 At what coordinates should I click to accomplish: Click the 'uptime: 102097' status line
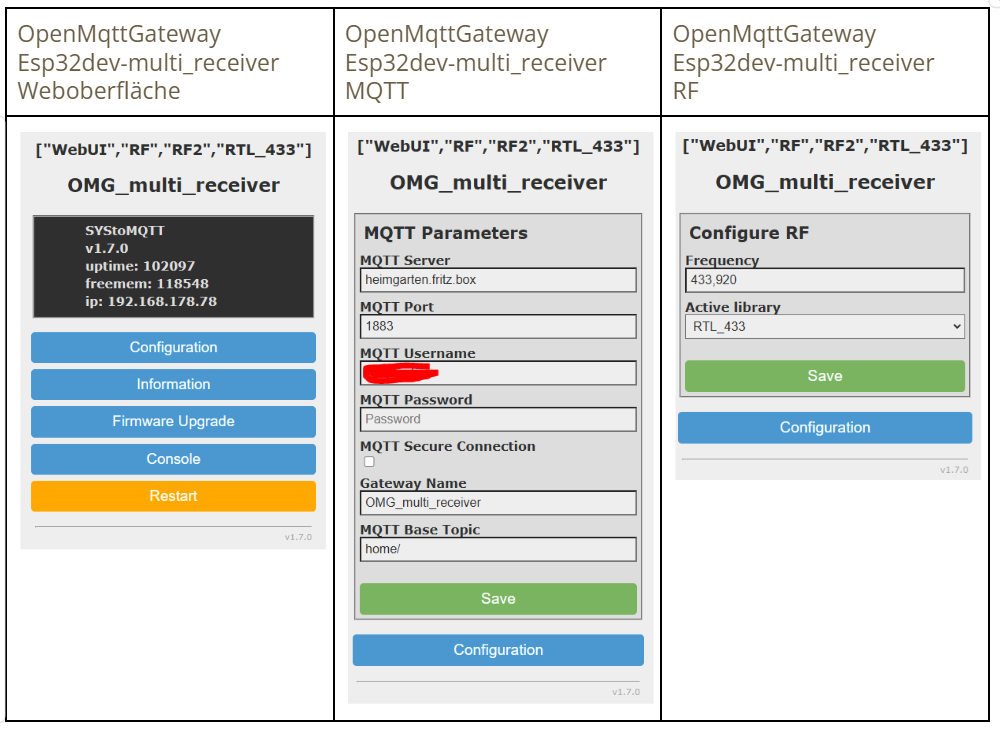click(x=140, y=266)
